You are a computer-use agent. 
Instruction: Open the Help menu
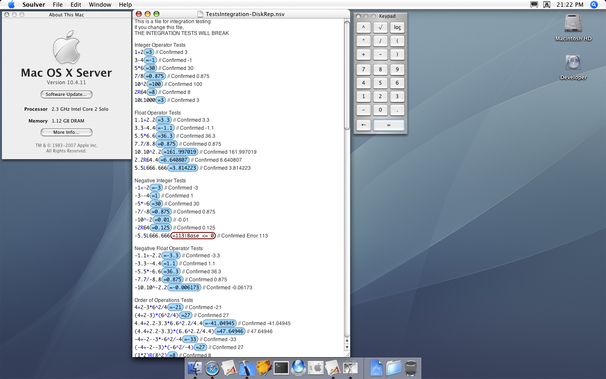(x=125, y=5)
